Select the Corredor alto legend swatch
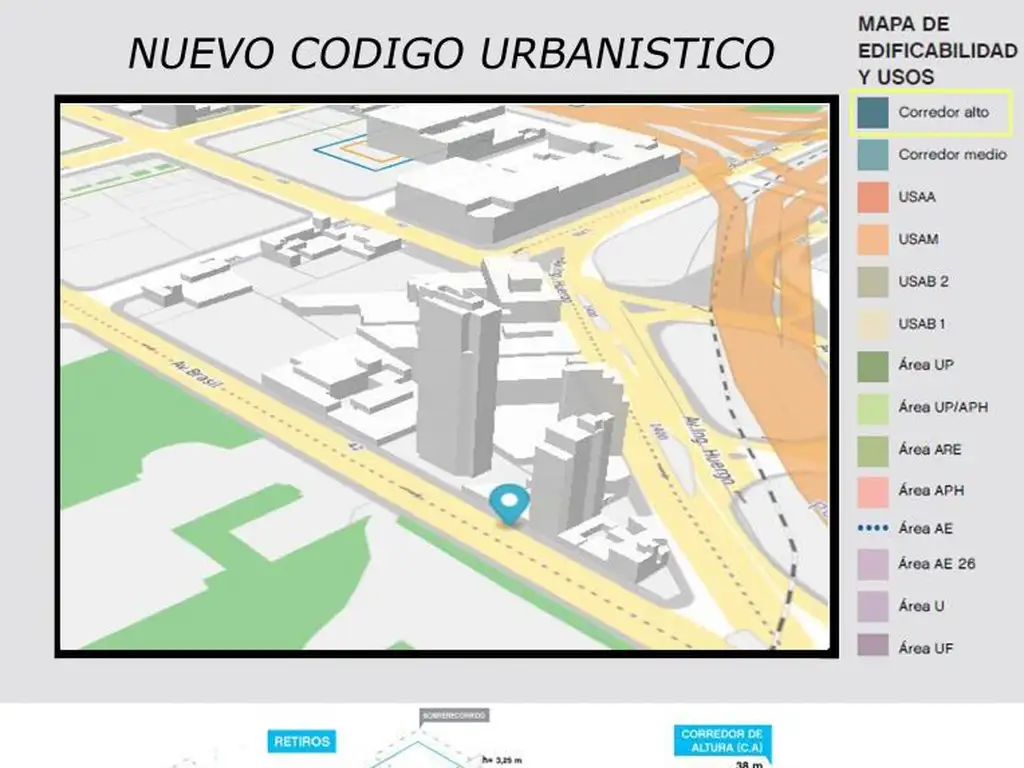This screenshot has width=1024, height=768. pyautogui.click(x=872, y=113)
